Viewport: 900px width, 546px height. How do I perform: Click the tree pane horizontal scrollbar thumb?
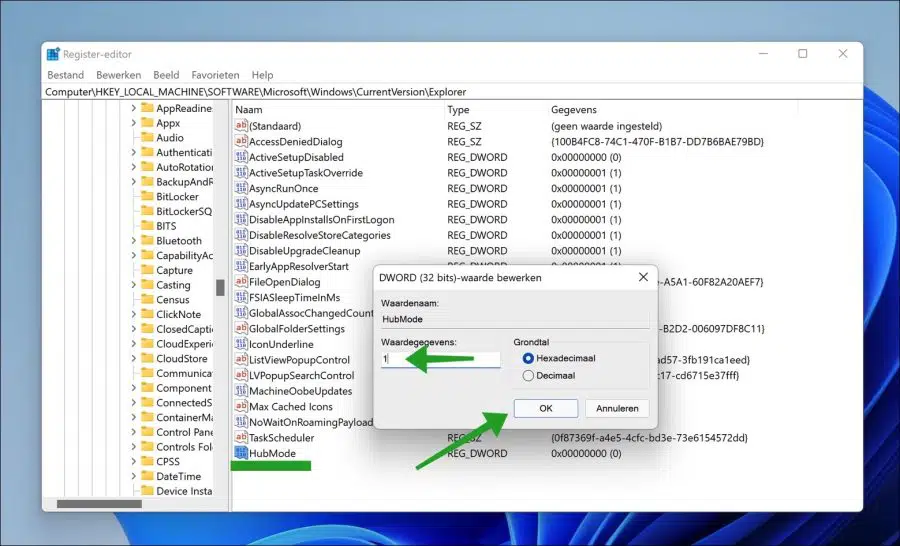[99, 504]
